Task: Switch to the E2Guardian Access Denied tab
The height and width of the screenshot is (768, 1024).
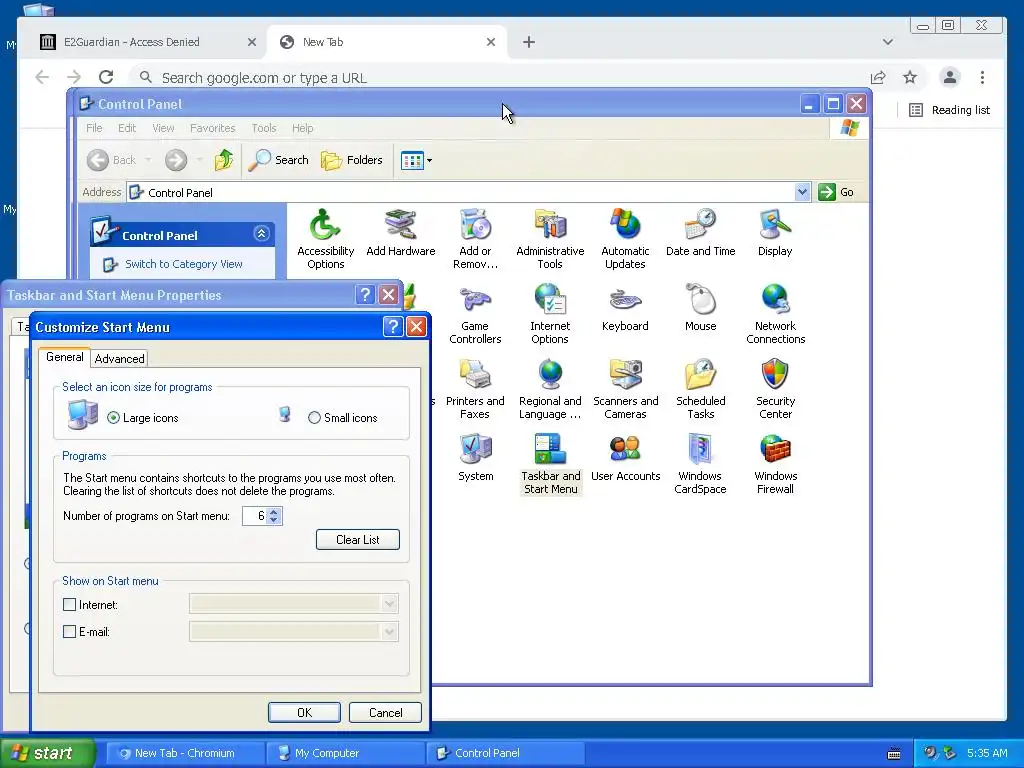Action: tap(149, 42)
